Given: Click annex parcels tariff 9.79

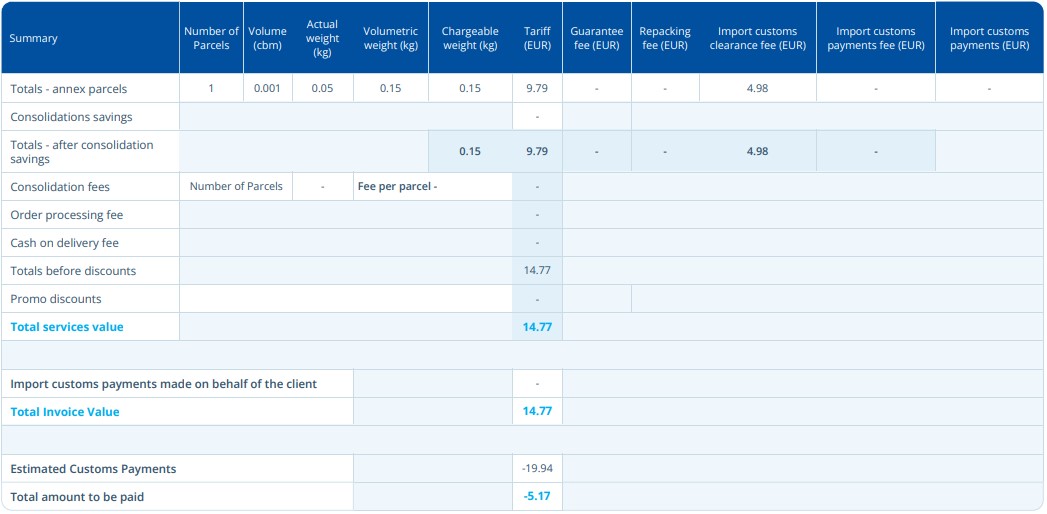Looking at the screenshot, I should point(537,88).
